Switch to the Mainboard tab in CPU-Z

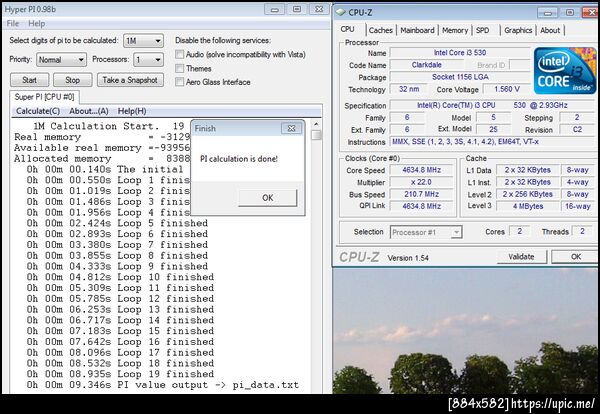(x=417, y=30)
